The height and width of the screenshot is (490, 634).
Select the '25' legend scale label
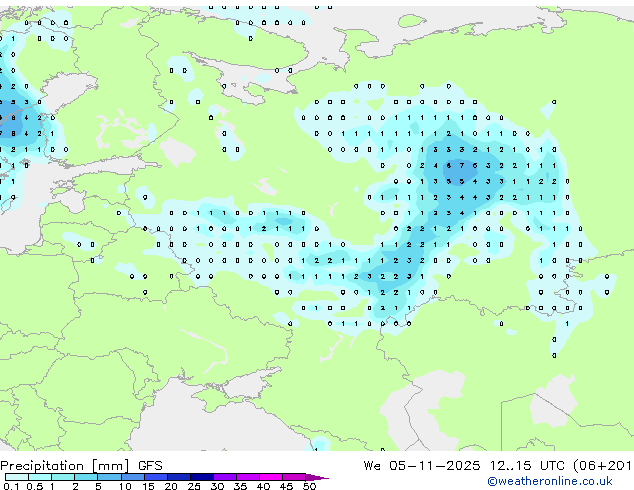click(x=194, y=486)
